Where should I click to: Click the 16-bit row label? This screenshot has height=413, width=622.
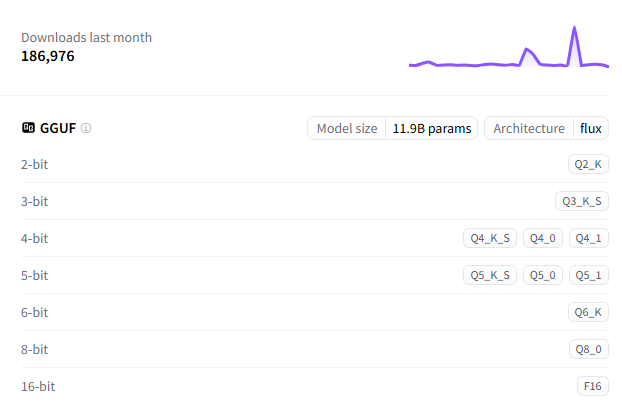(x=38, y=386)
